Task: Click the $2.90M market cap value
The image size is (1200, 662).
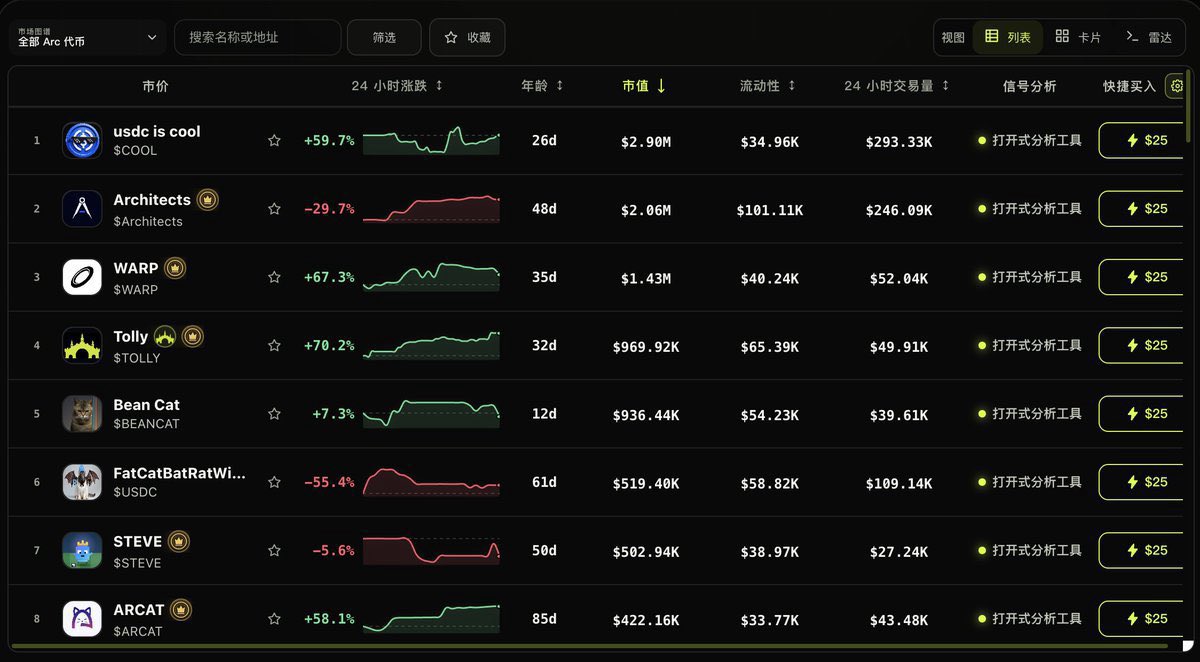Action: pyautogui.click(x=646, y=142)
